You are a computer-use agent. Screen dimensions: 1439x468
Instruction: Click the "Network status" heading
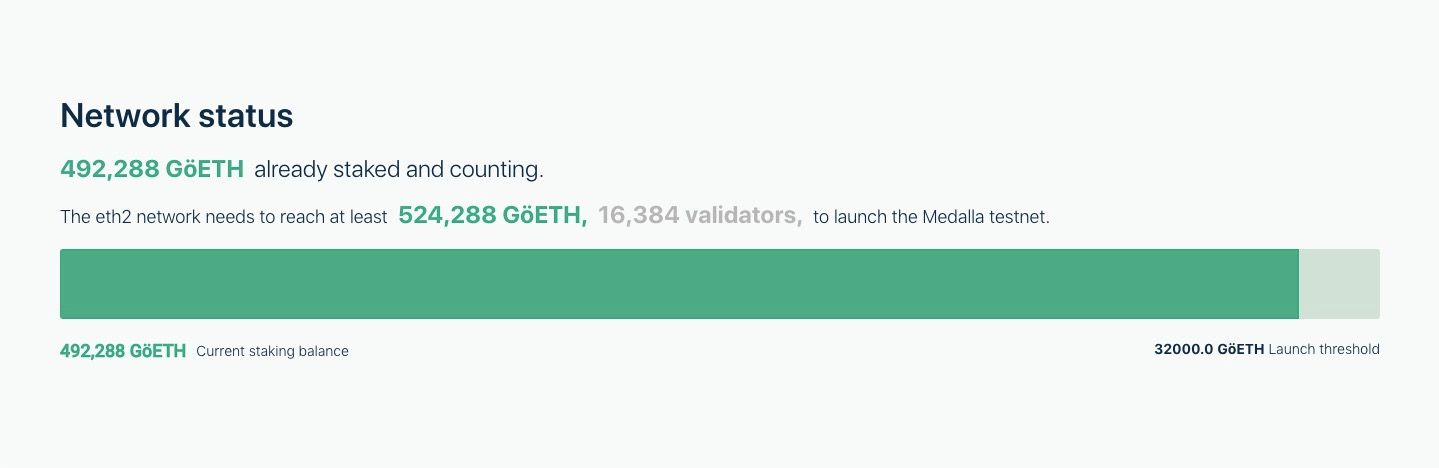176,116
